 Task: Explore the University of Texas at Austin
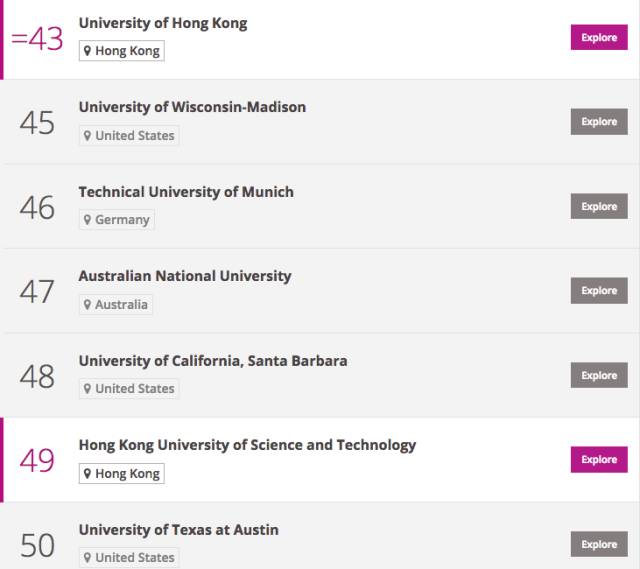[x=599, y=544]
